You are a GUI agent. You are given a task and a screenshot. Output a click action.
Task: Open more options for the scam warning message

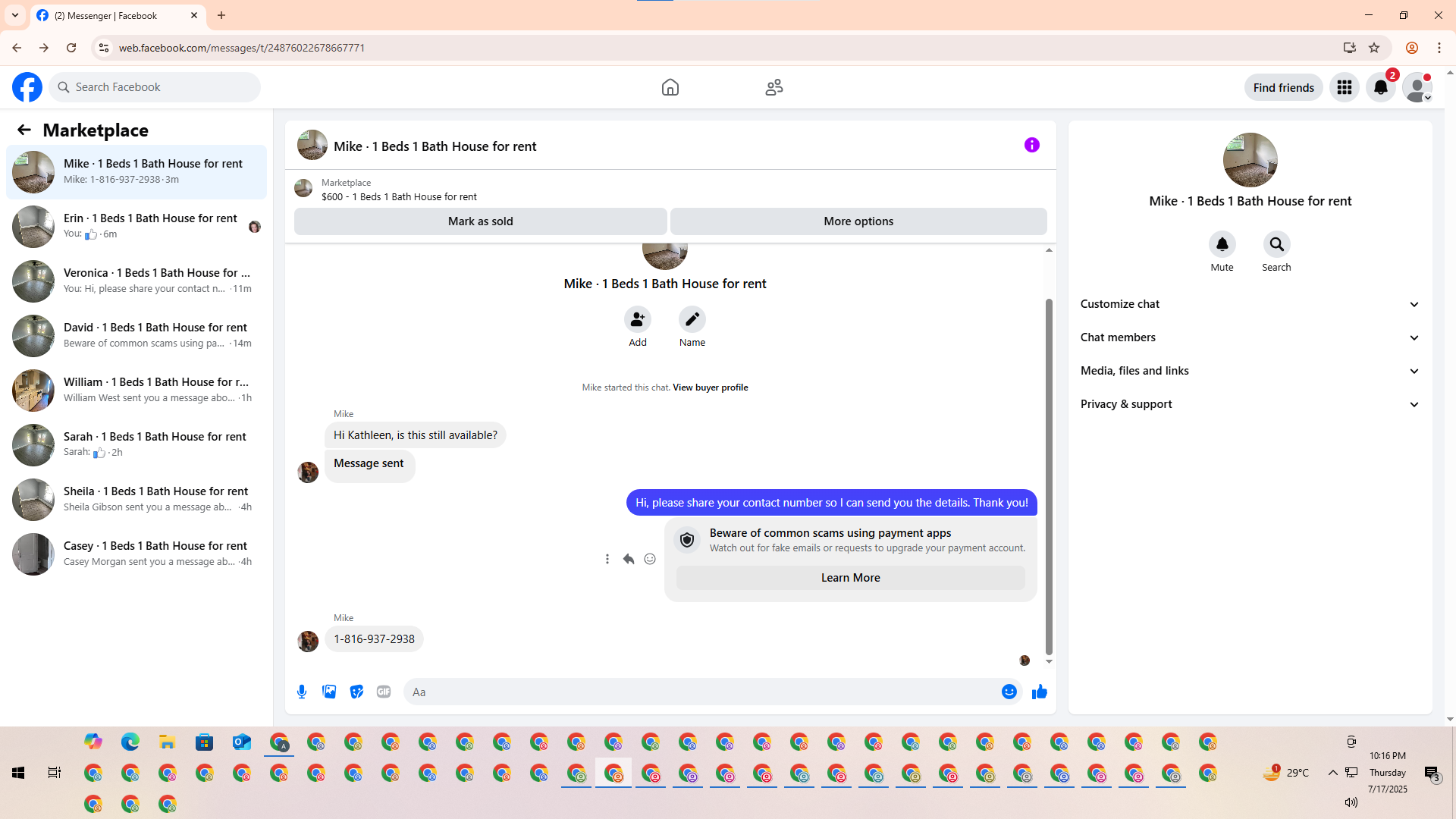(x=607, y=559)
